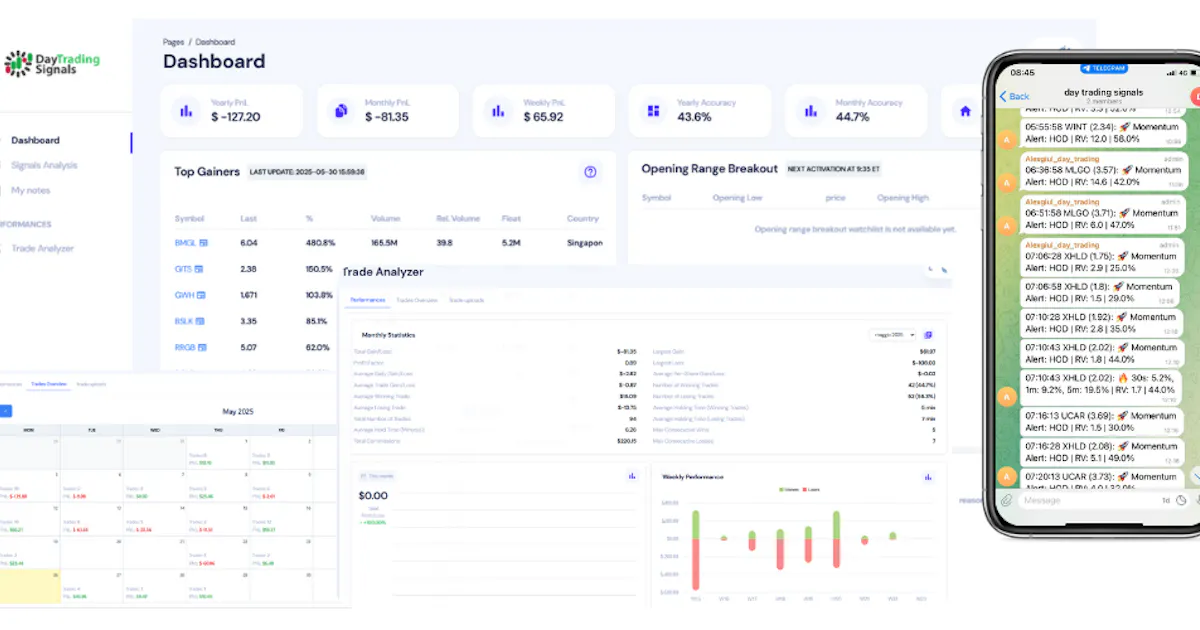Click the May 2025 calendar heading
The image size is (1200, 630).
[236, 411]
